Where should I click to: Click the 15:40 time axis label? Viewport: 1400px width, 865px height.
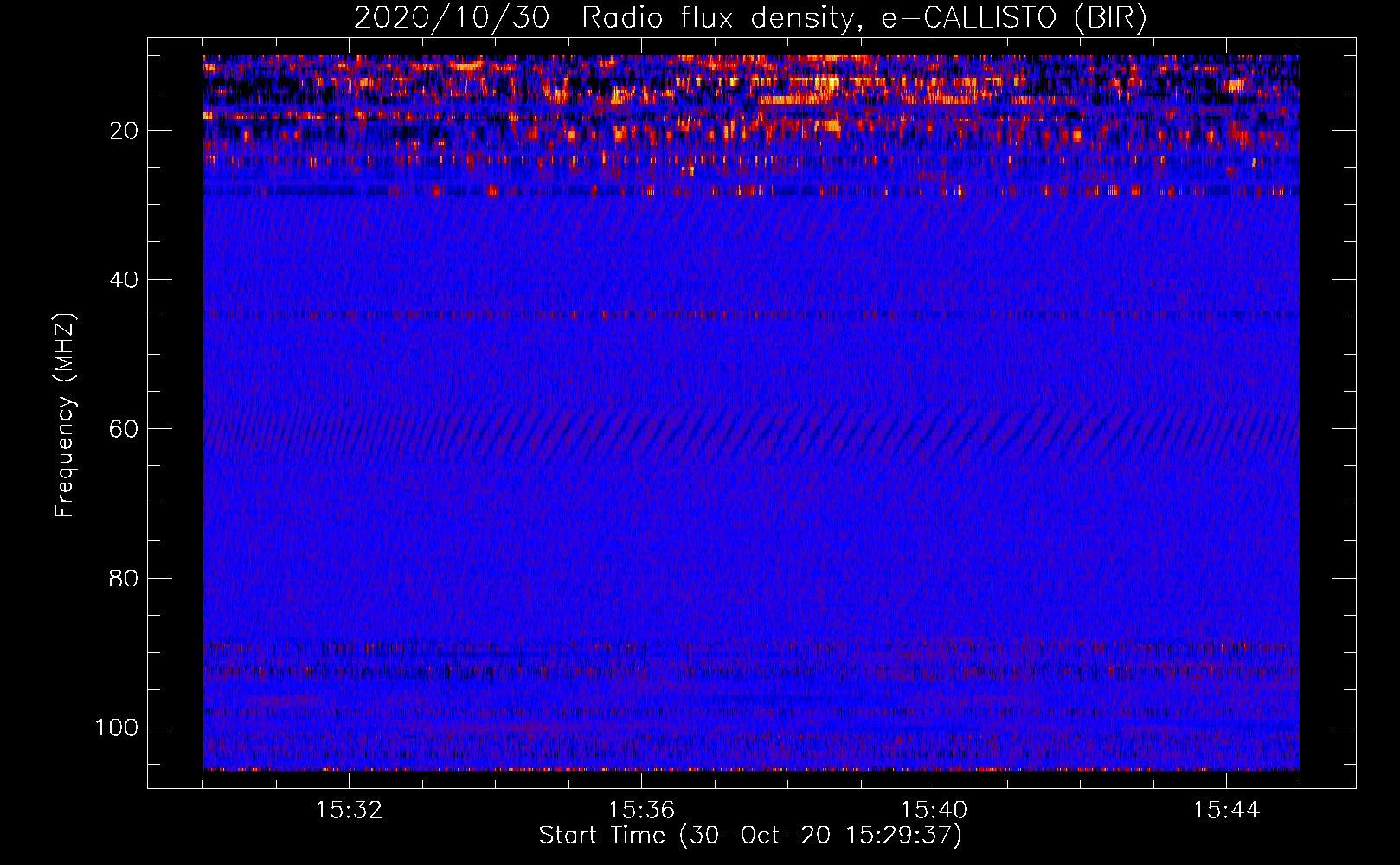pos(934,811)
